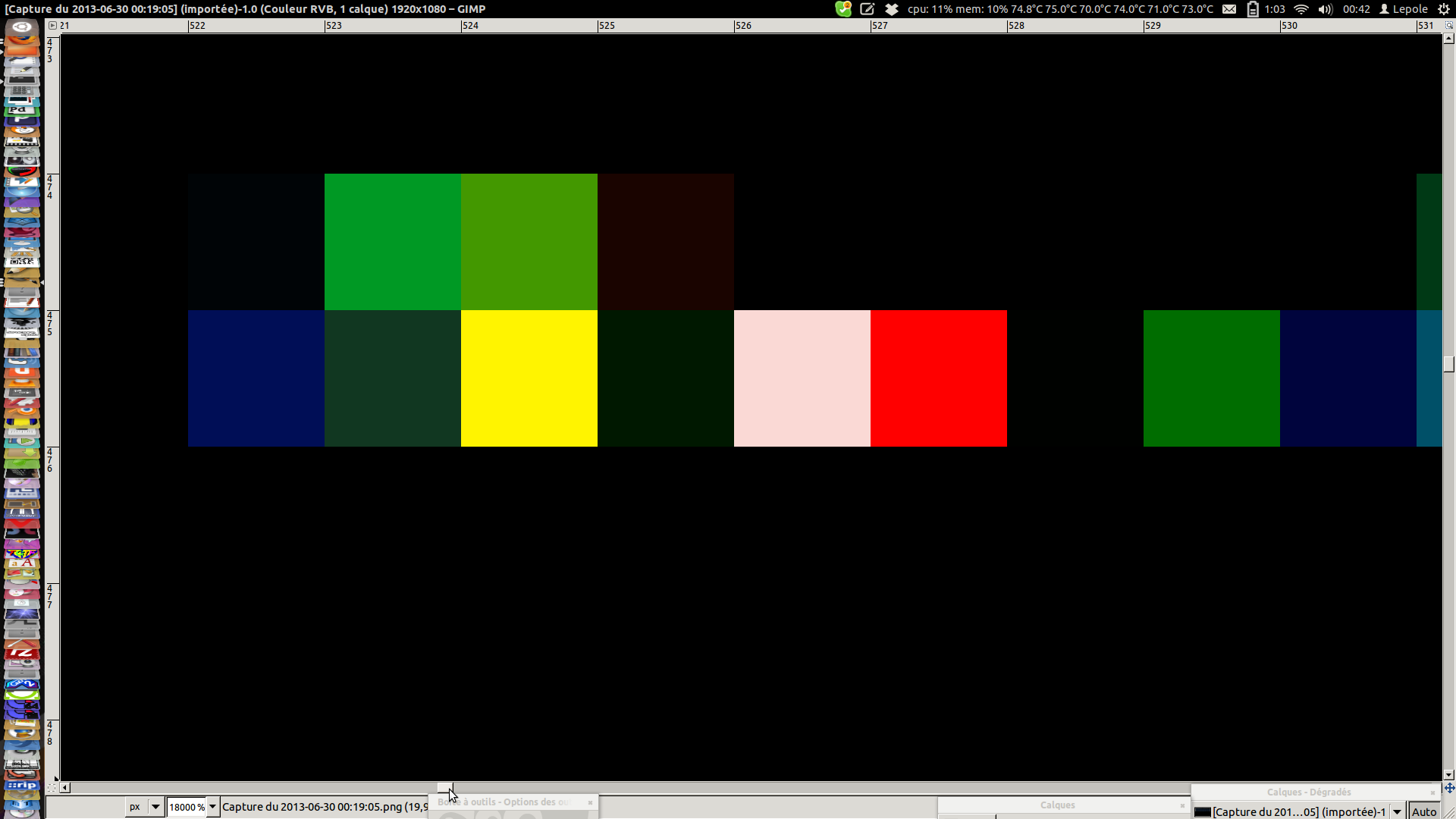Viewport: 1456px width, 819px height.
Task: Click the bright red pixel on canvas
Action: coord(938,378)
